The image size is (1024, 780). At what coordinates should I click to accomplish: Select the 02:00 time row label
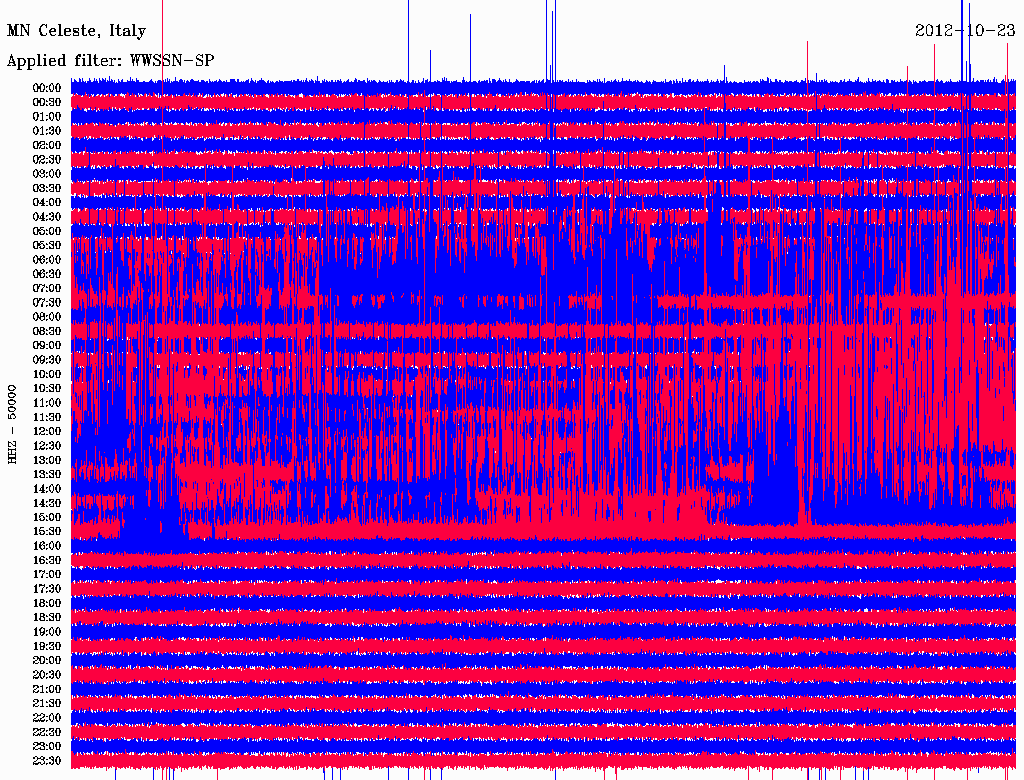pyautogui.click(x=47, y=146)
